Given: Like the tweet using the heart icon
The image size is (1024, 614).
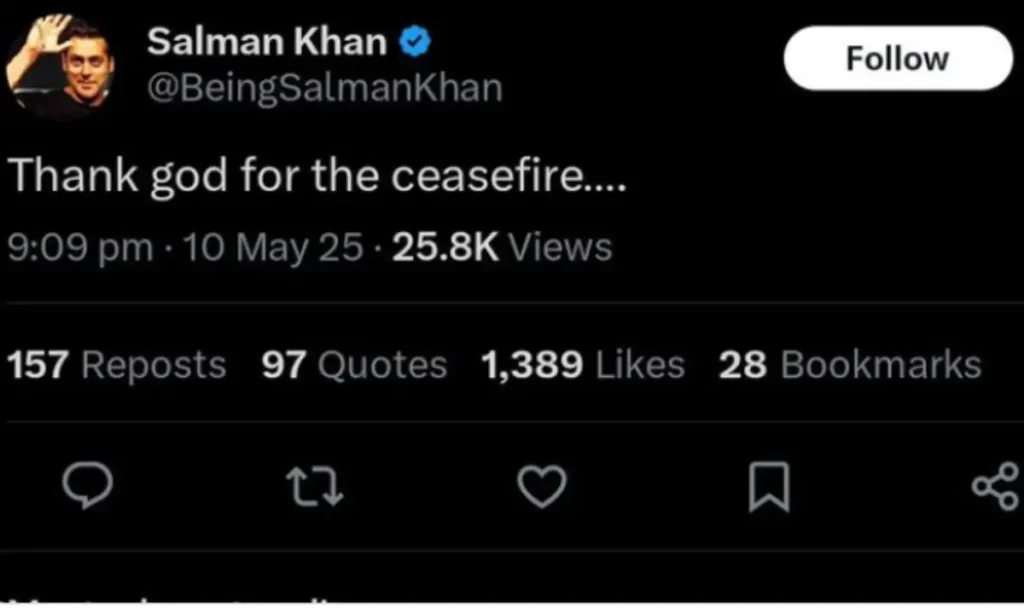Looking at the screenshot, I should pyautogui.click(x=541, y=488).
